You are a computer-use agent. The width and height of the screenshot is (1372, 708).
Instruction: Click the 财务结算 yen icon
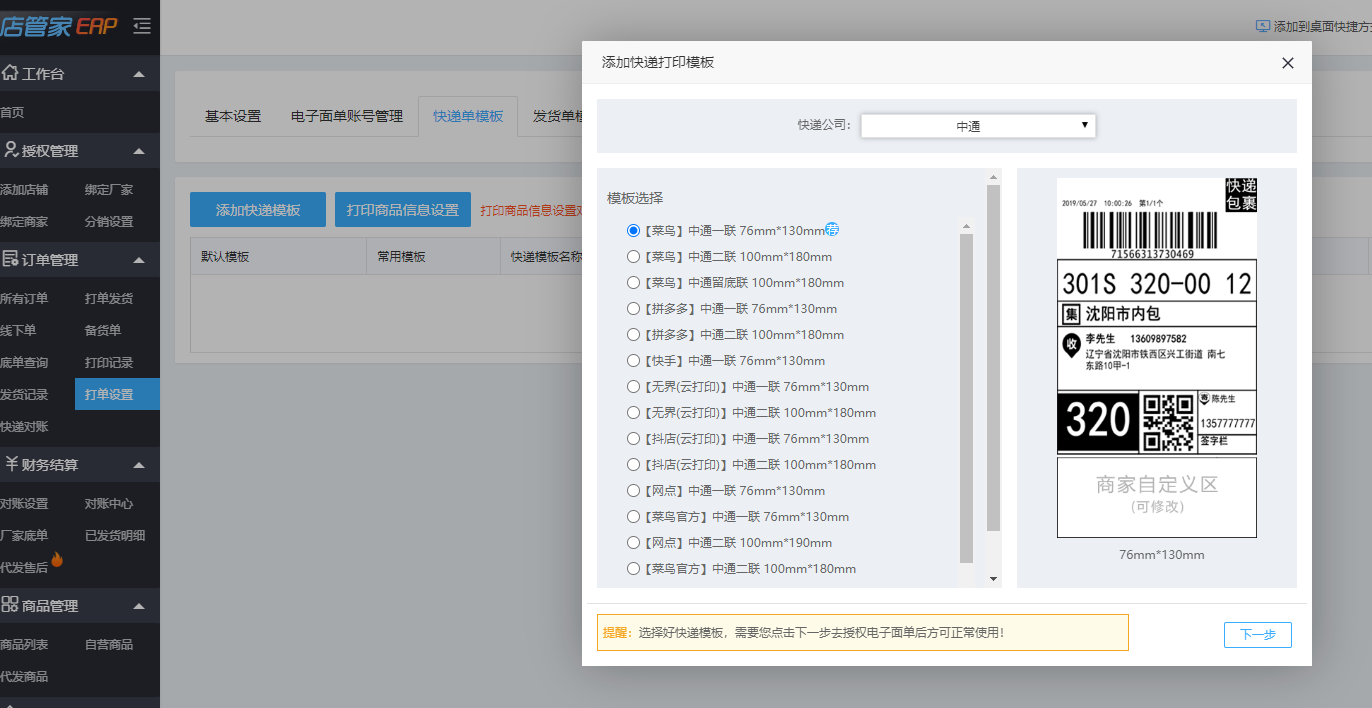coord(10,464)
